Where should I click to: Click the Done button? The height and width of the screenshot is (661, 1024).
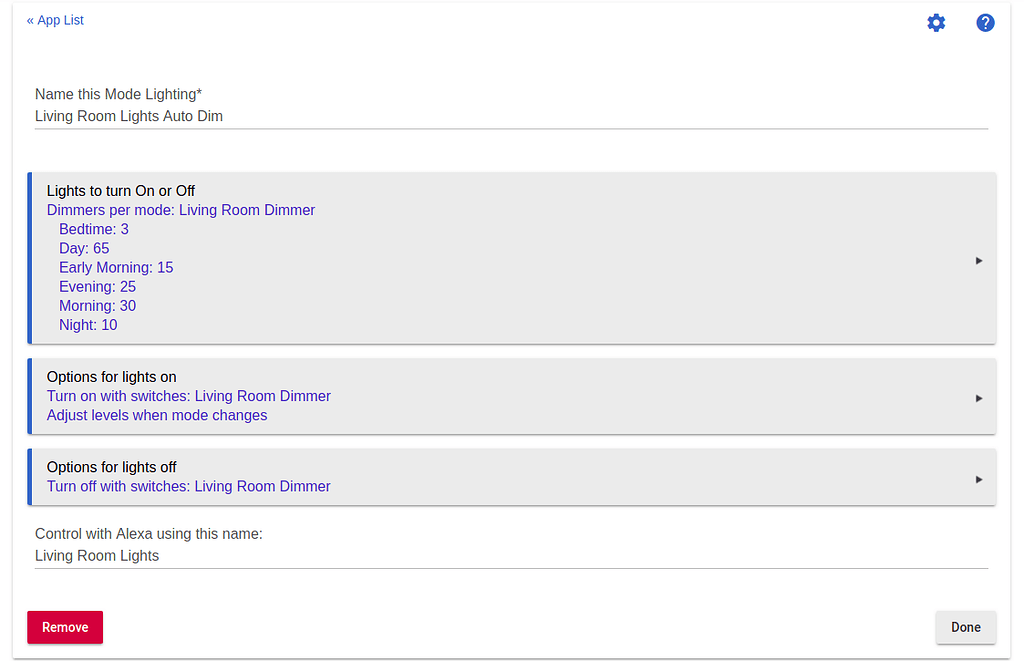tap(965, 627)
